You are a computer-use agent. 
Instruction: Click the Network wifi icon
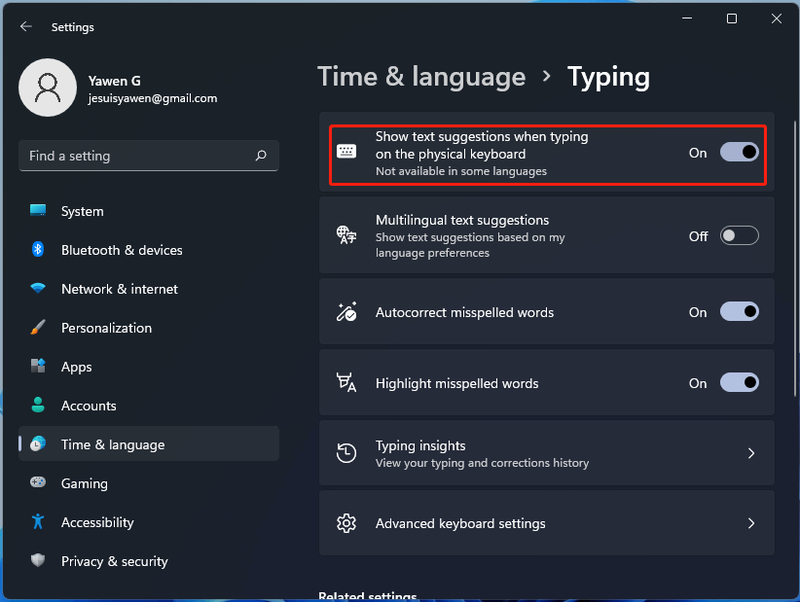38,288
